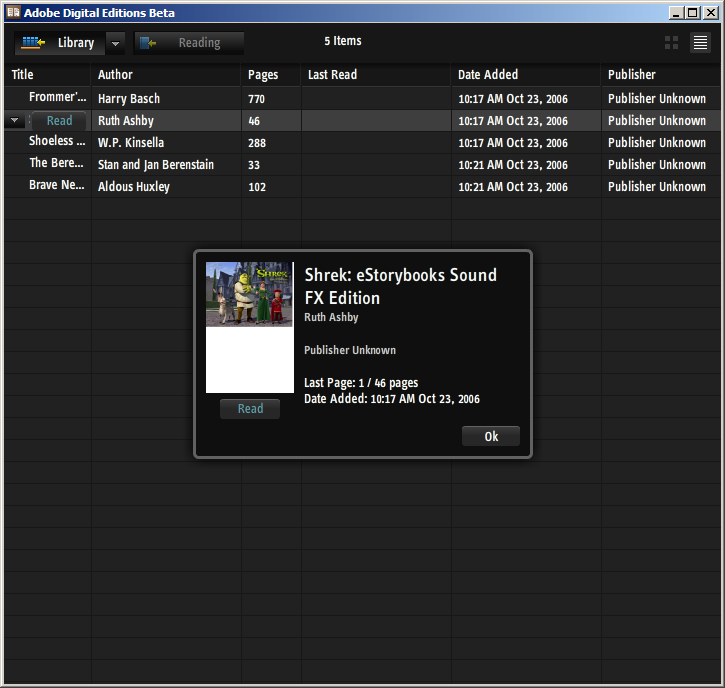Screen dimensions: 725x688
Task: Select The Bere... title entry
Action: (x=56, y=163)
